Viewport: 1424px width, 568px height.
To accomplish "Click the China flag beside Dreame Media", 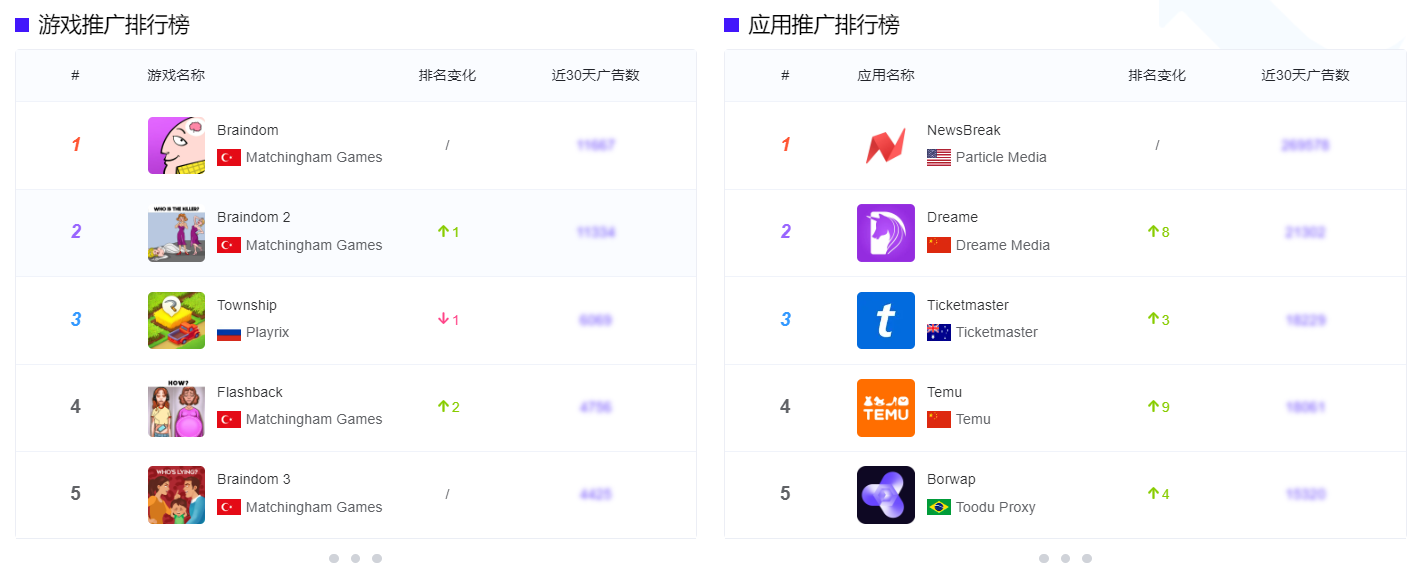I will point(939,245).
